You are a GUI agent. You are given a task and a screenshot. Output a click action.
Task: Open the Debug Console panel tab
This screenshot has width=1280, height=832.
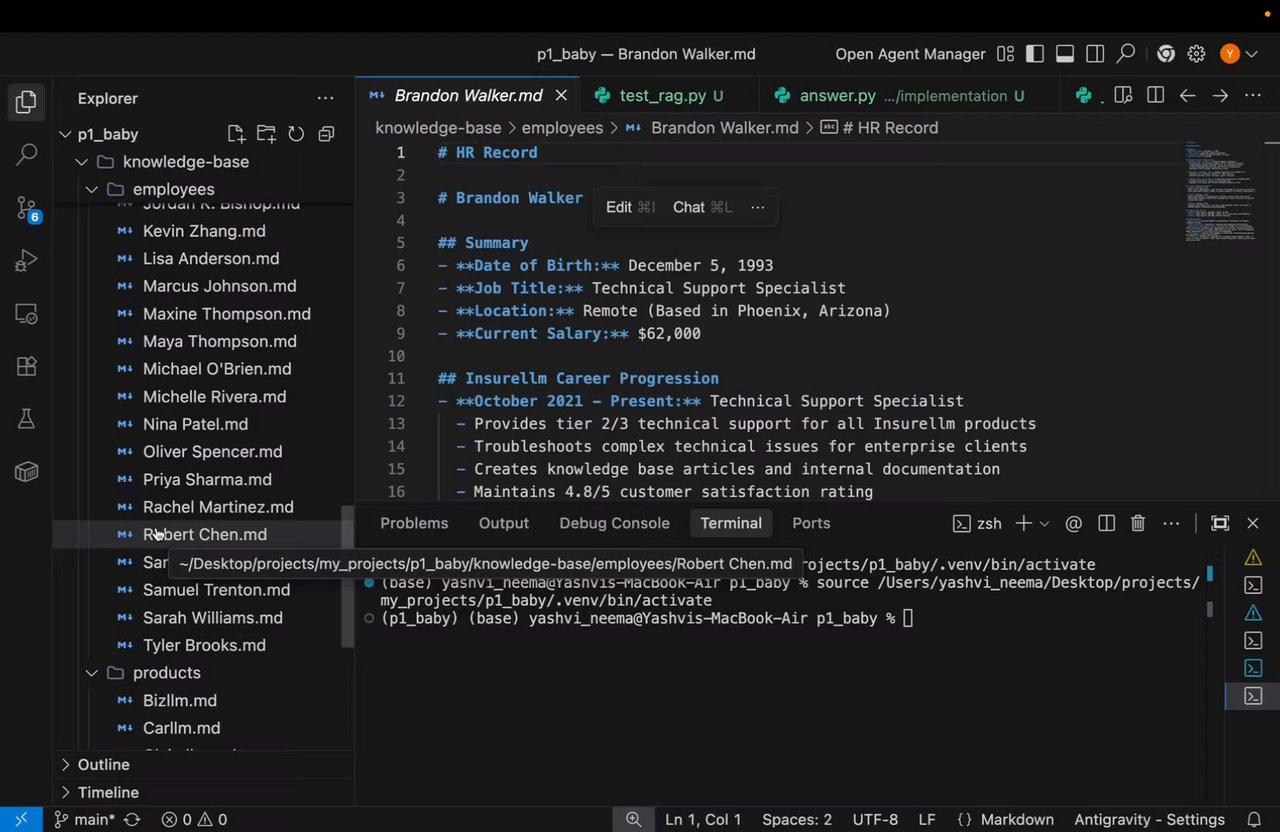click(614, 523)
